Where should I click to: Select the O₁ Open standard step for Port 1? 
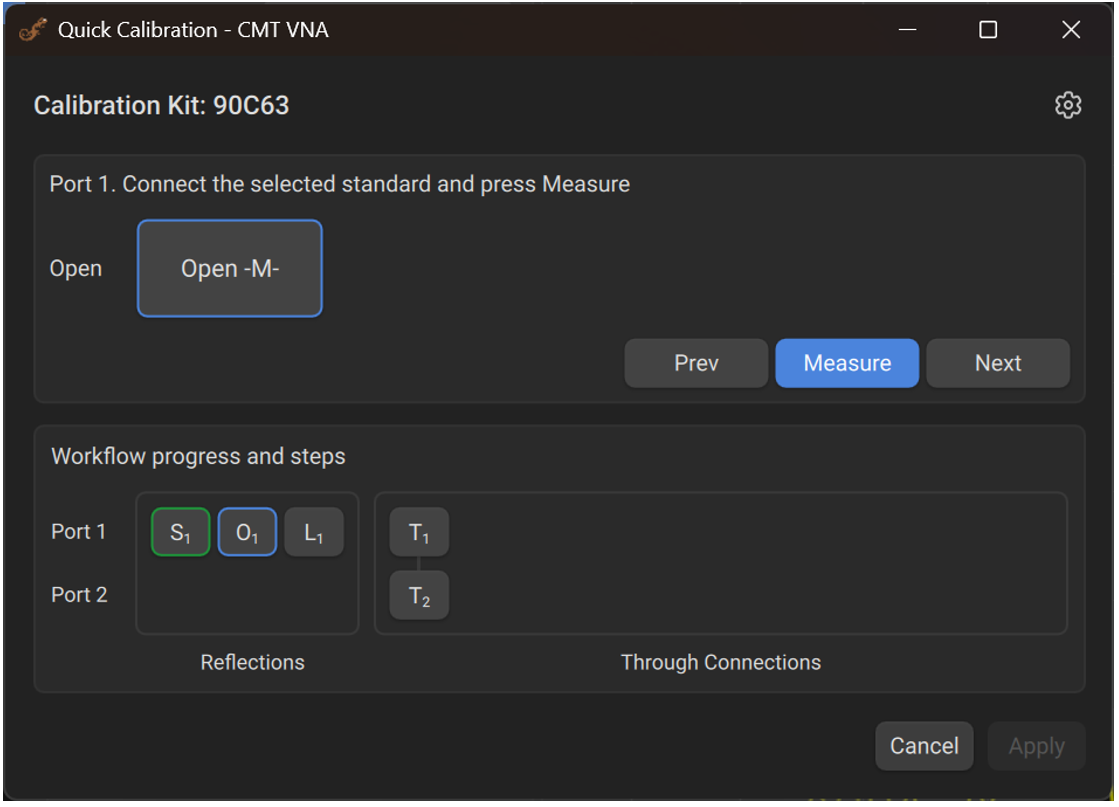[246, 531]
